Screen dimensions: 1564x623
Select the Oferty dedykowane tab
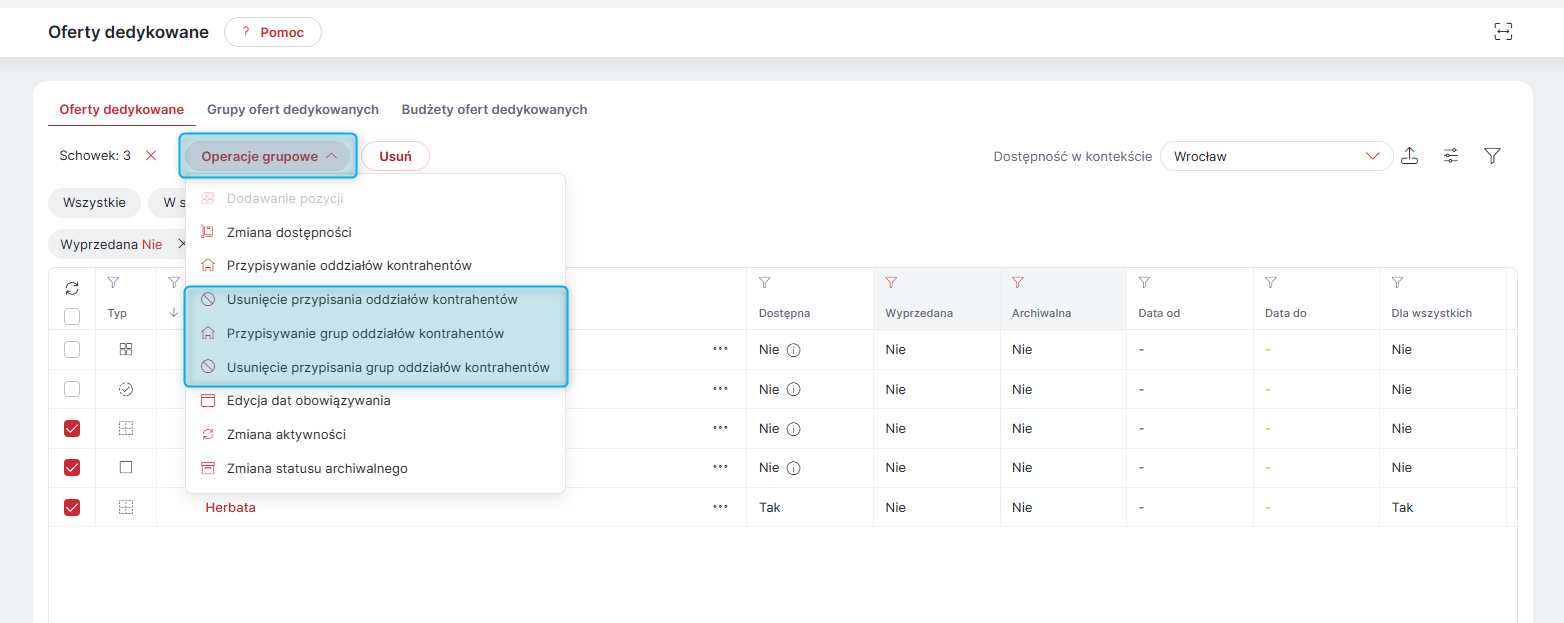(122, 109)
